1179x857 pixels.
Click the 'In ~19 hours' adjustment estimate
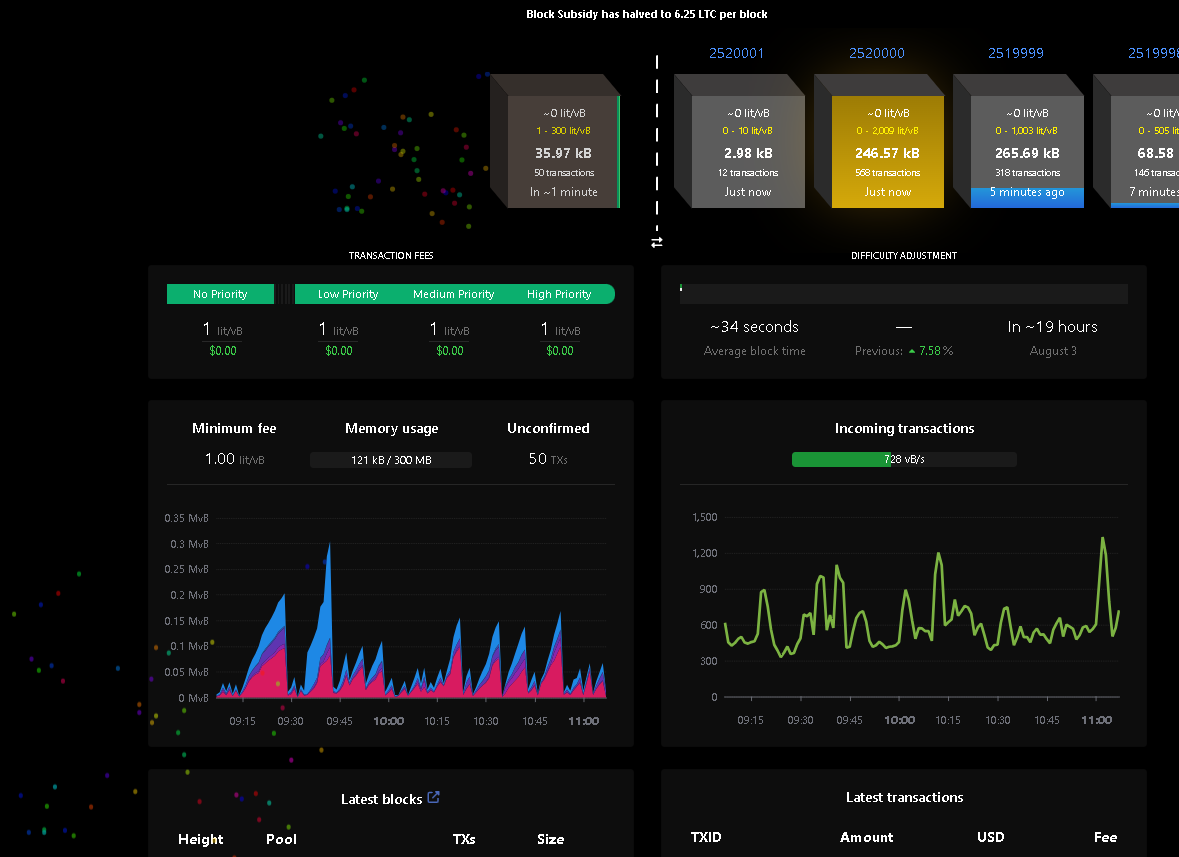tap(1052, 327)
